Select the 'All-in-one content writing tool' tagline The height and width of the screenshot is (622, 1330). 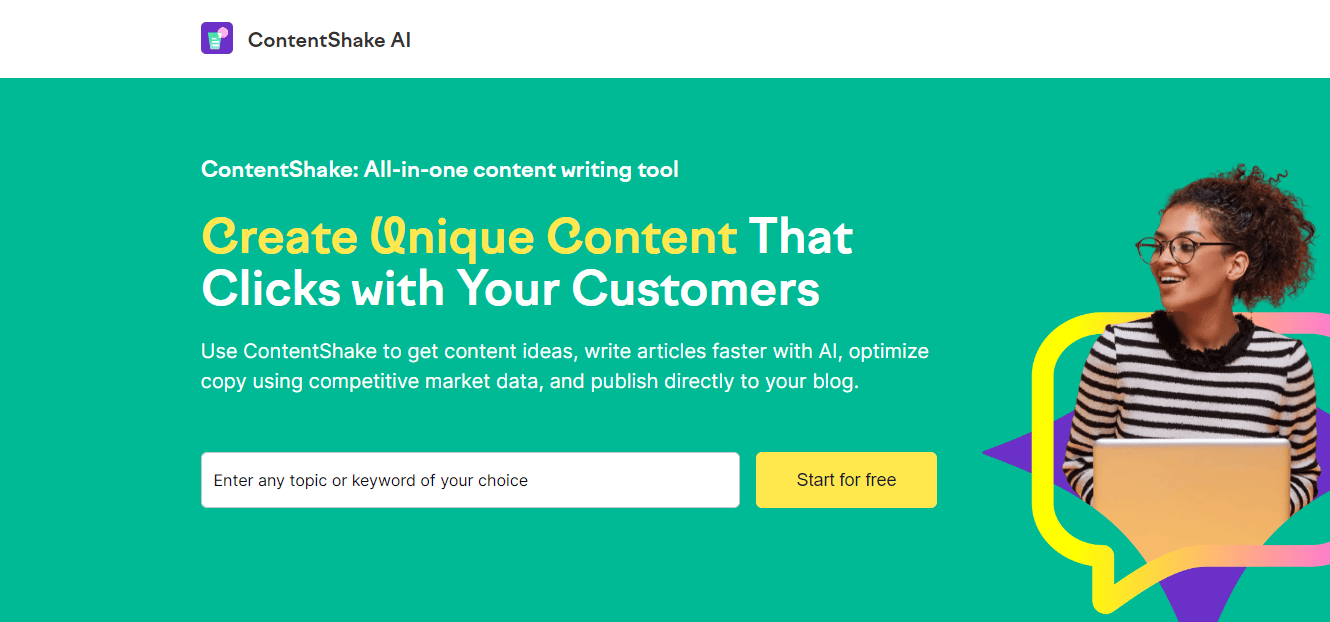point(440,169)
